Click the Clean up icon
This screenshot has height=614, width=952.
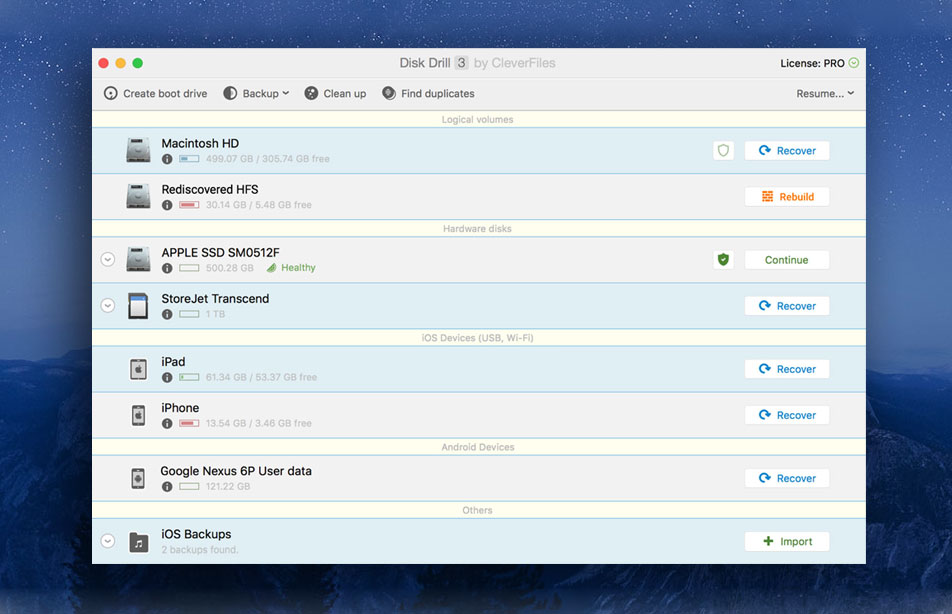click(311, 93)
